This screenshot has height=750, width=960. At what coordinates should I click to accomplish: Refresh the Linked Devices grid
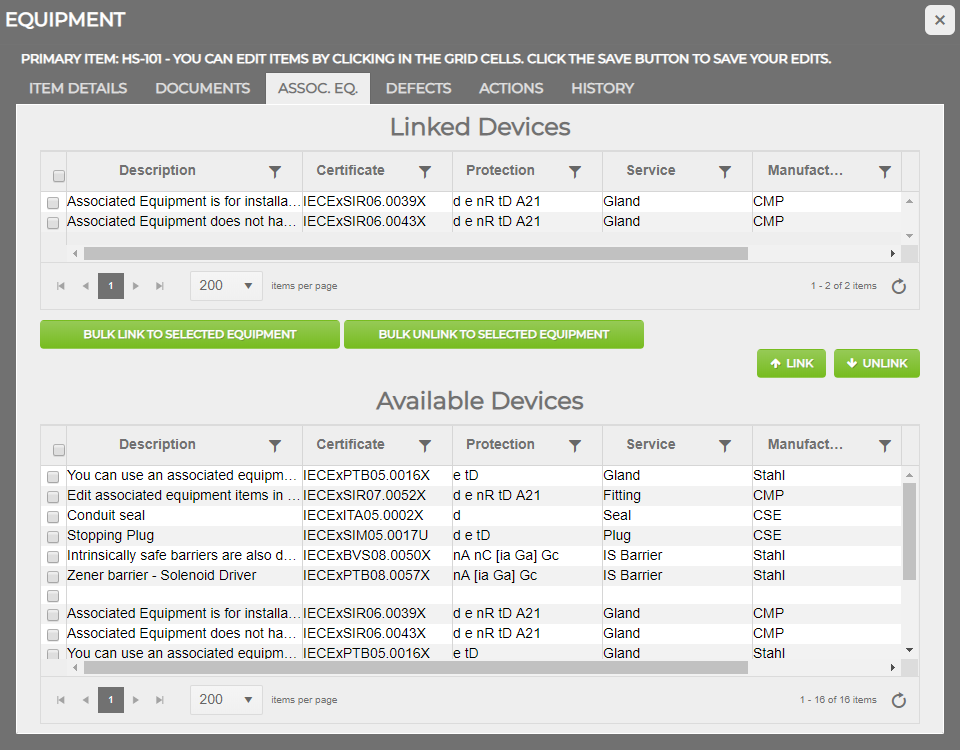(x=898, y=287)
